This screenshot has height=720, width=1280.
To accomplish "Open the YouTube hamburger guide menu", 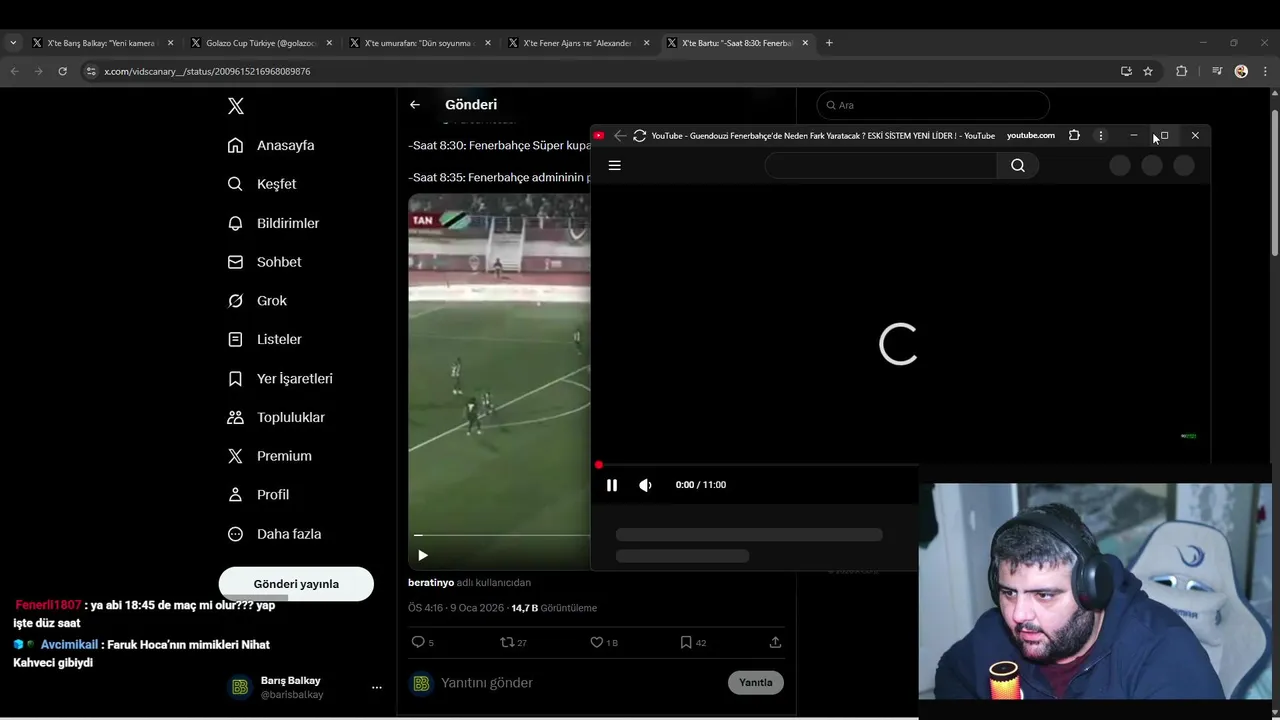I will tap(615, 166).
